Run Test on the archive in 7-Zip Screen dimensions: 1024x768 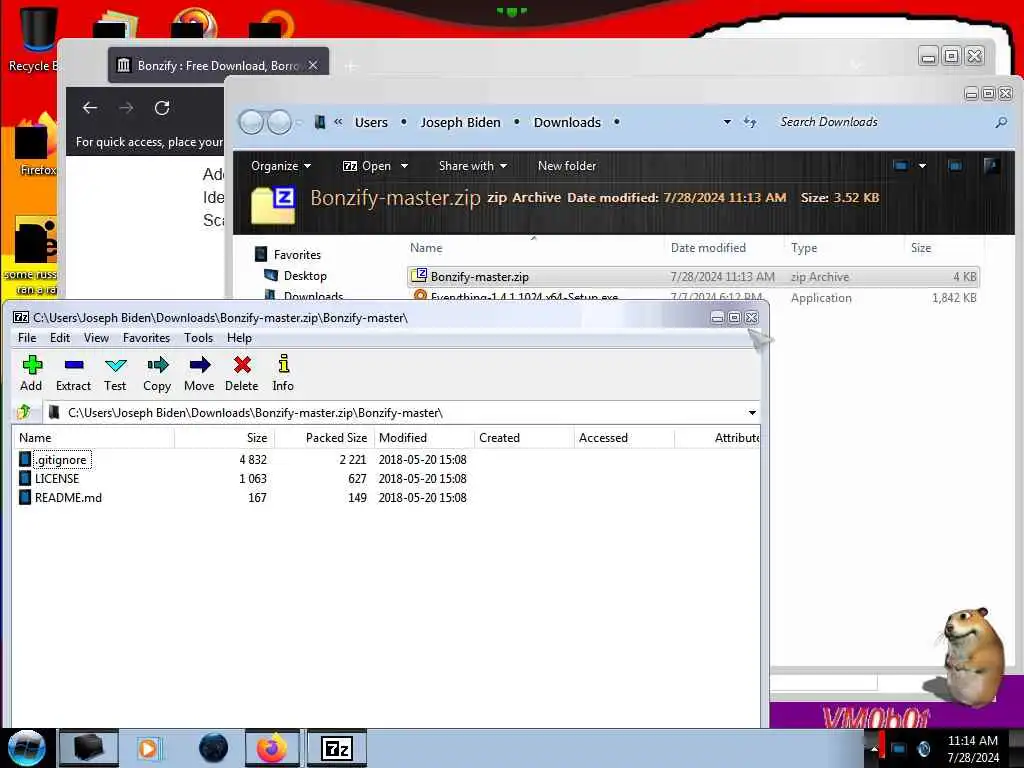tap(115, 374)
